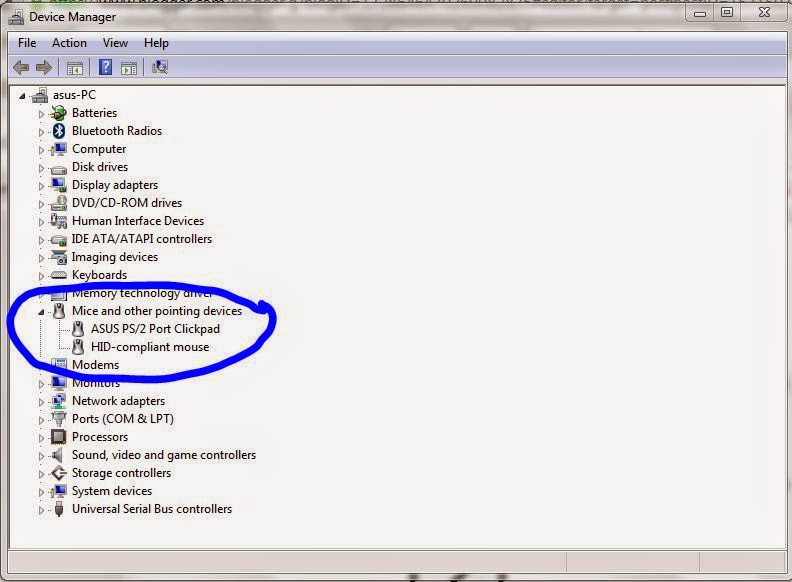792x582 pixels.
Task: Select the Disk drives label
Action: [x=100, y=167]
